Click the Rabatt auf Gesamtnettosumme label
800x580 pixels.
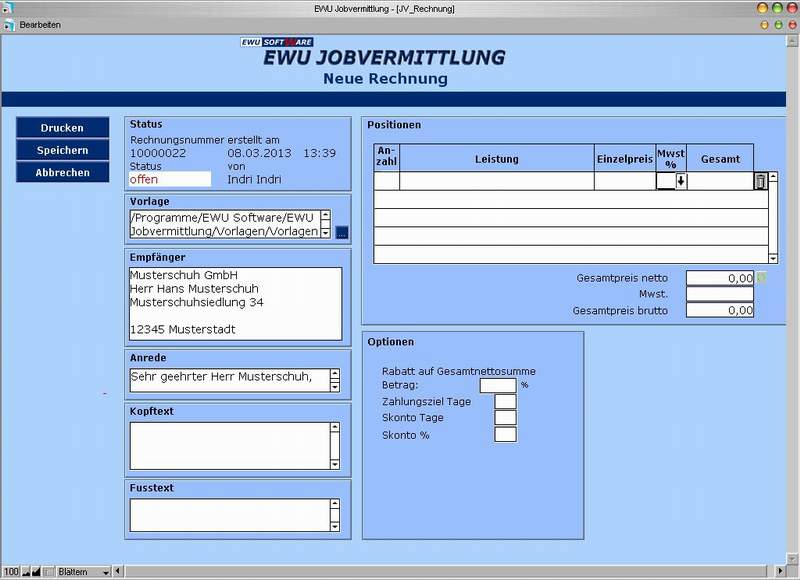[459, 371]
